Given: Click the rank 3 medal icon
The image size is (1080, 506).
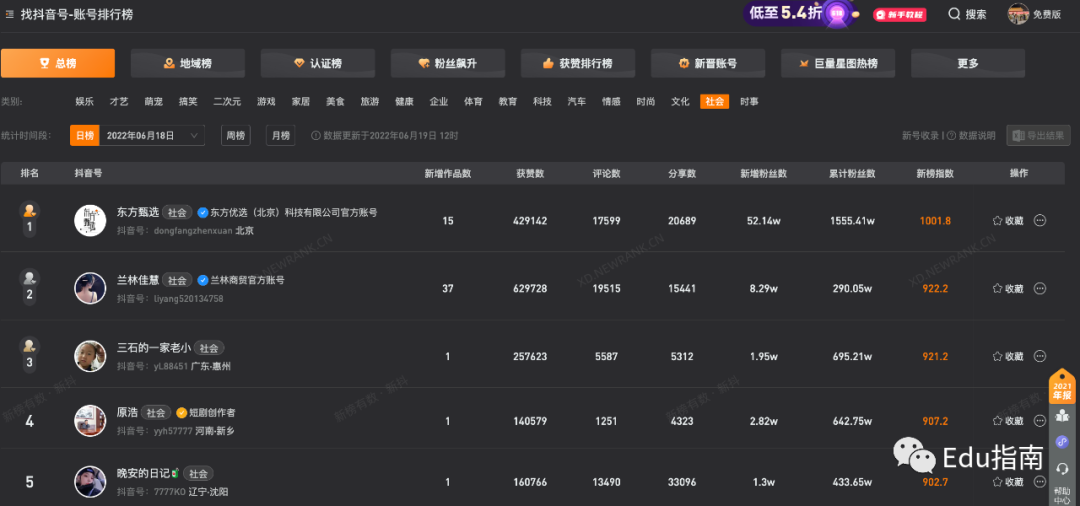Looking at the screenshot, I should pos(29,346).
